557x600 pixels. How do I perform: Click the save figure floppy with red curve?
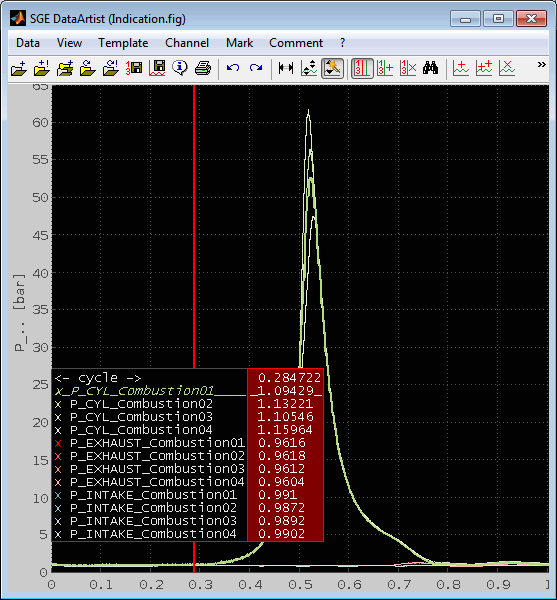[x=157, y=68]
